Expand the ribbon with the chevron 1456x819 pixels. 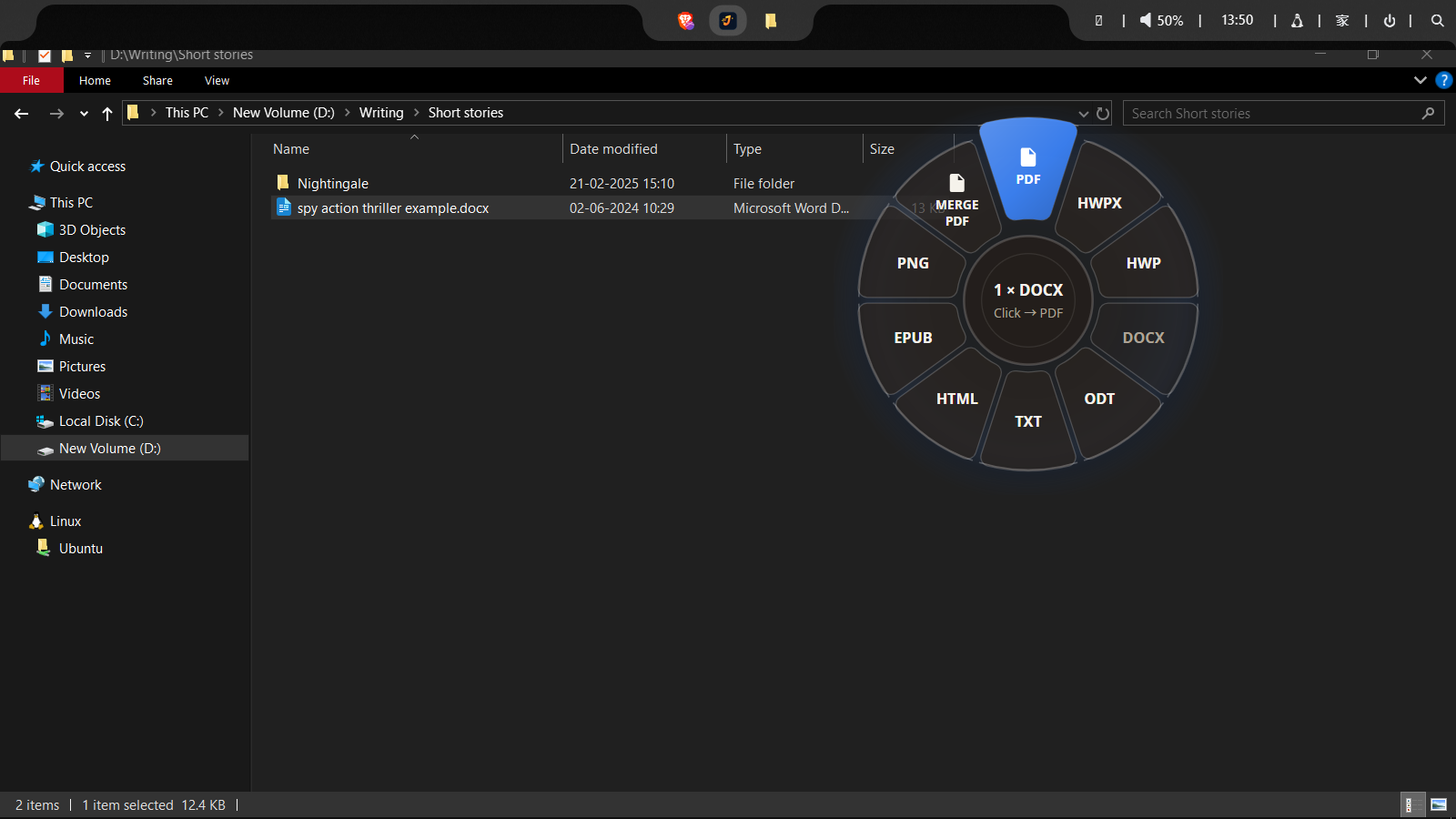[x=1420, y=80]
